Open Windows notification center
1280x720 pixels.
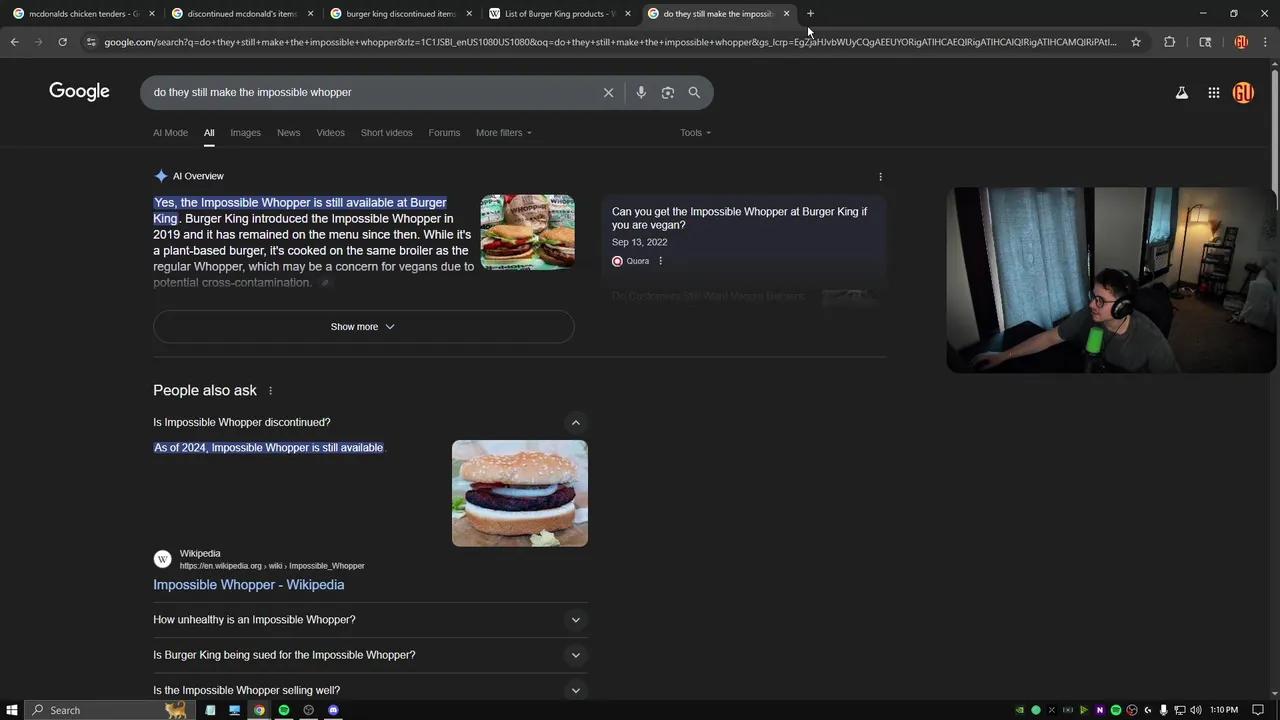click(1258, 710)
